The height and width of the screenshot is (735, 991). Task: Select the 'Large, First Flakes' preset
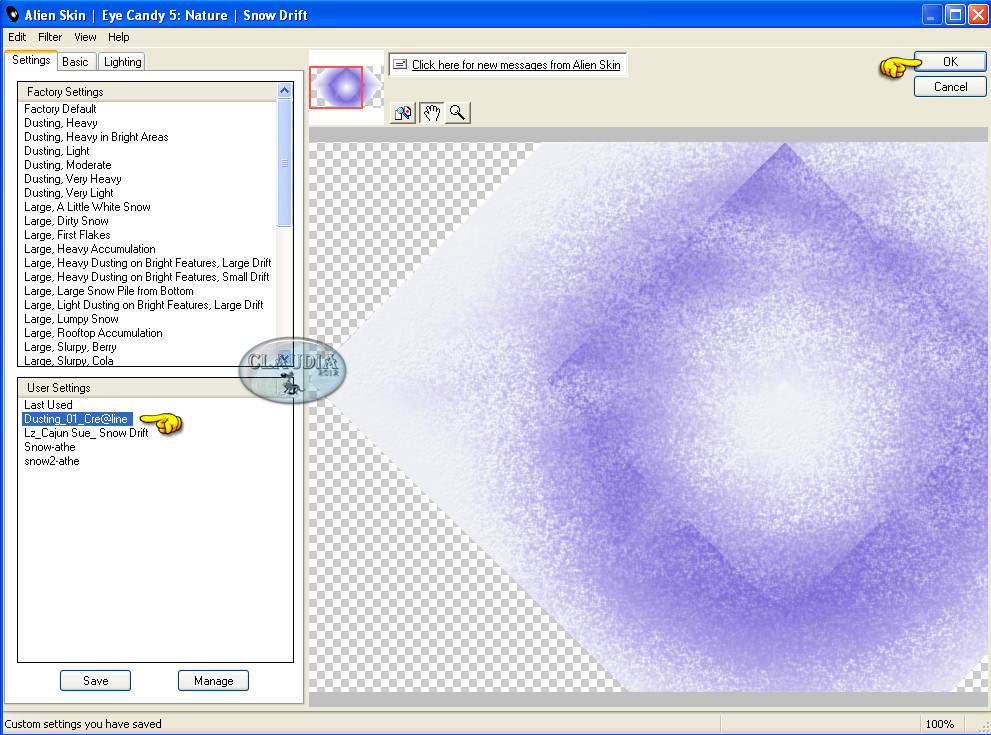pos(67,234)
